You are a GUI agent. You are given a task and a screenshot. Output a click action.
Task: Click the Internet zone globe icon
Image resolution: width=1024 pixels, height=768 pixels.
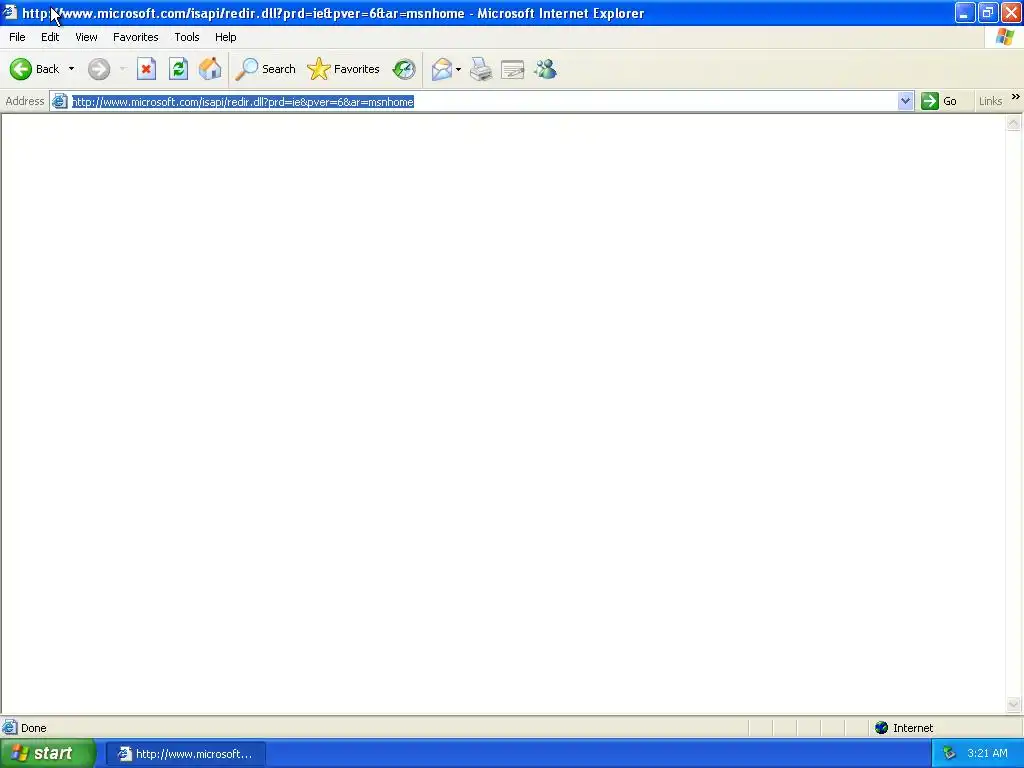pos(882,728)
